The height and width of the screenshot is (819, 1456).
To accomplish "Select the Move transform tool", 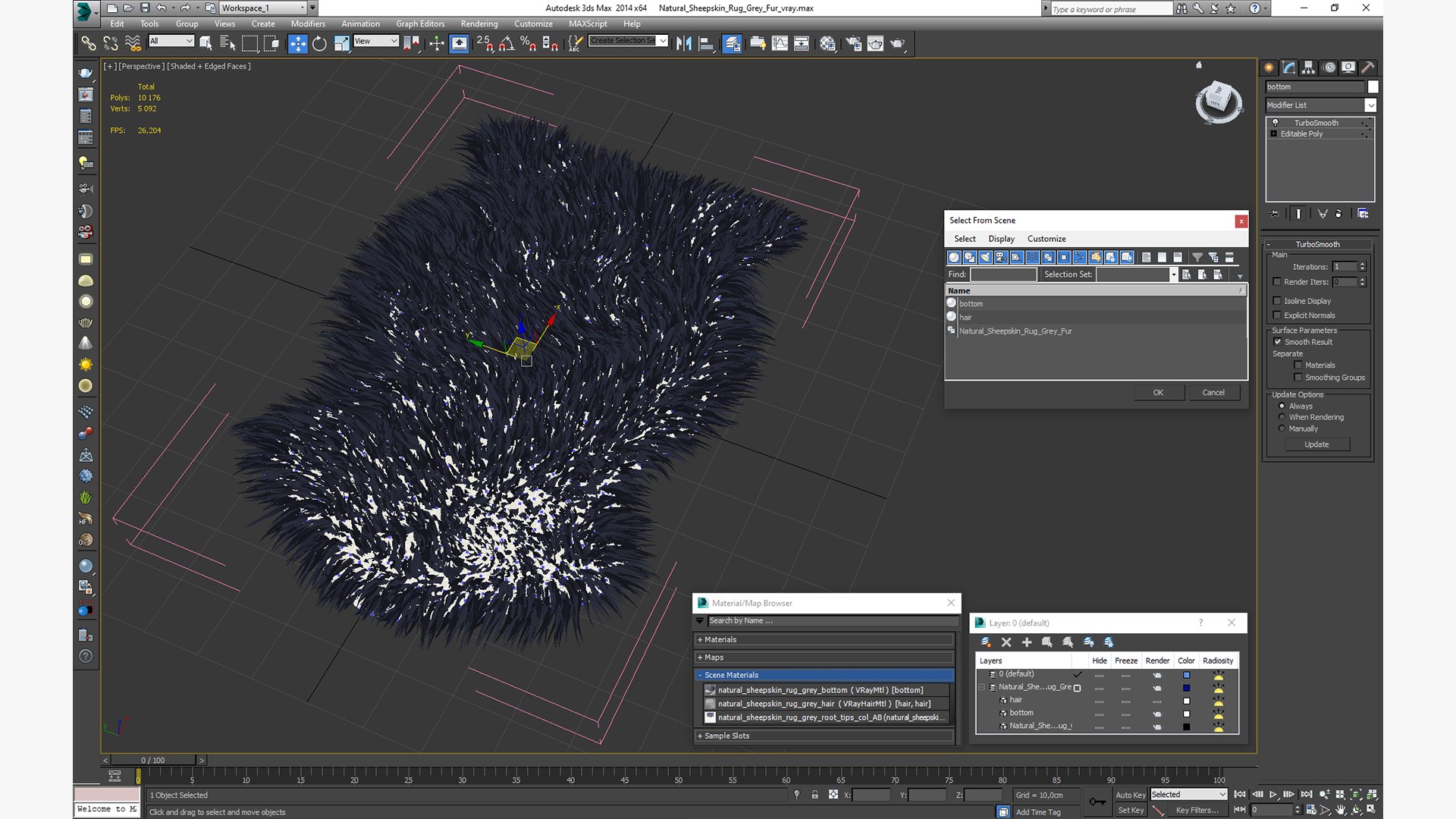I will point(297,43).
